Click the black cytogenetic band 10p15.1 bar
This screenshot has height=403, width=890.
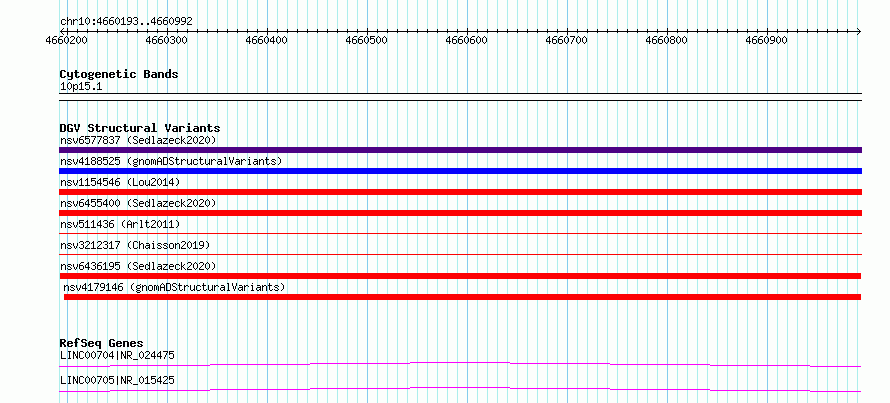pyautogui.click(x=460, y=97)
